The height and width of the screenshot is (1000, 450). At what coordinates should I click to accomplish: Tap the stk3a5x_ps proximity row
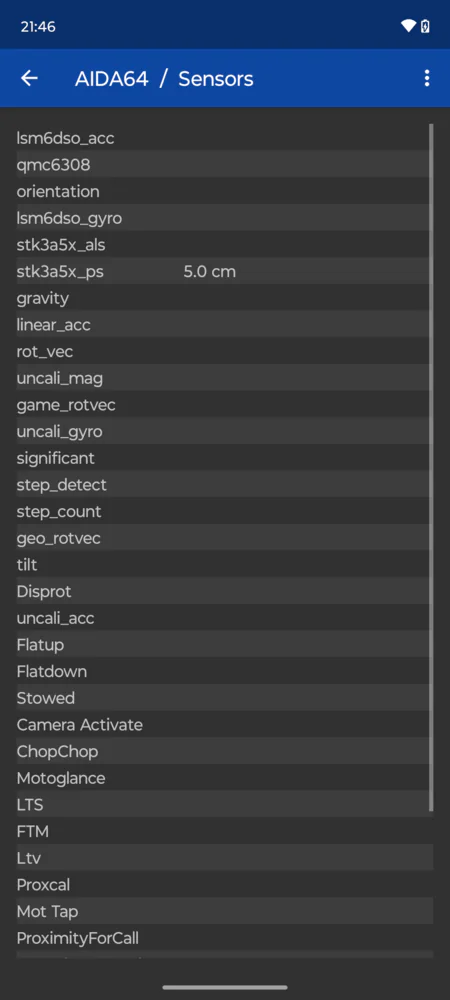(225, 272)
